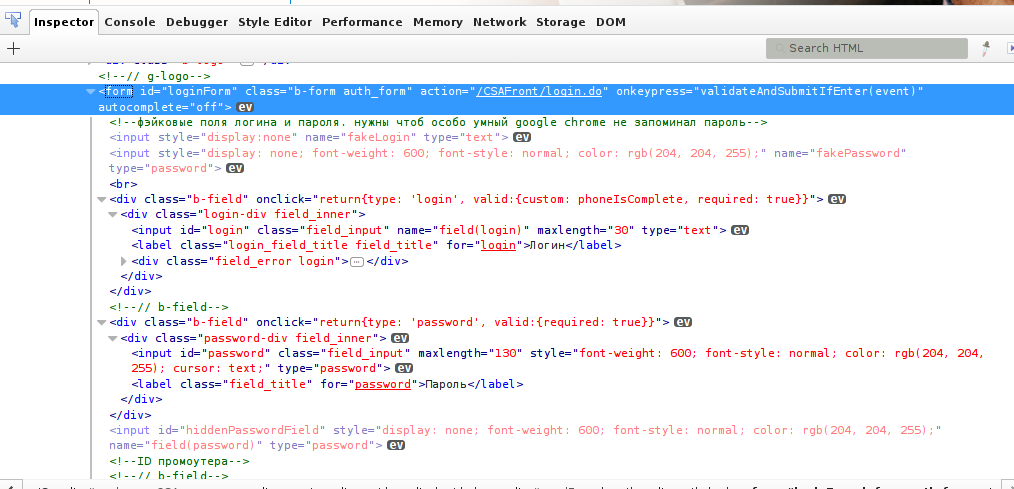Click in the Search HTML field
Image resolution: width=1014 pixels, height=489 pixels.
pos(870,48)
